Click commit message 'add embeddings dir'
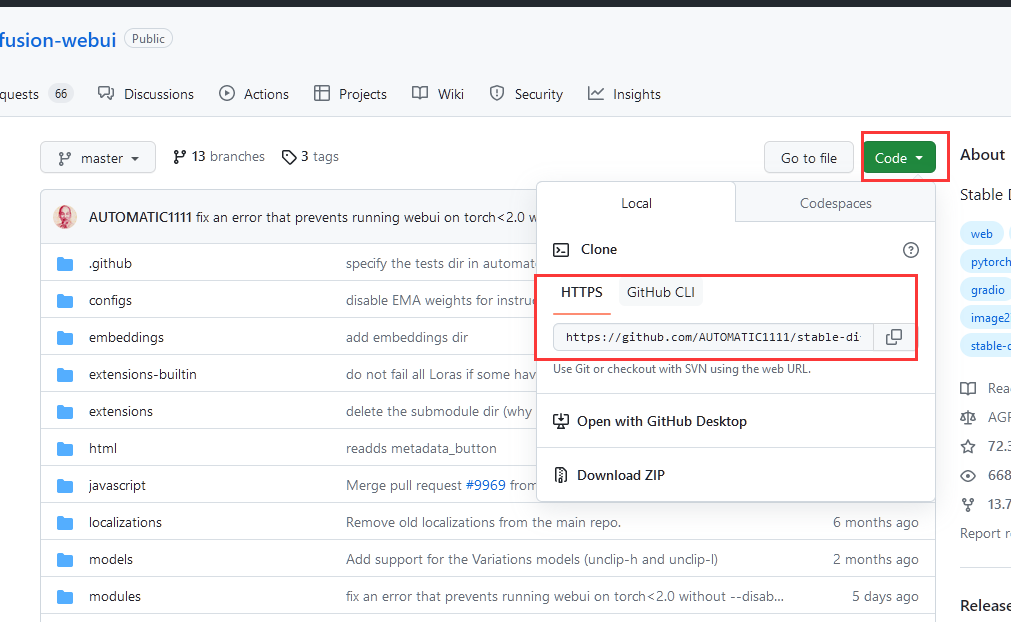Viewport: 1011px width, 622px height. [x=407, y=338]
